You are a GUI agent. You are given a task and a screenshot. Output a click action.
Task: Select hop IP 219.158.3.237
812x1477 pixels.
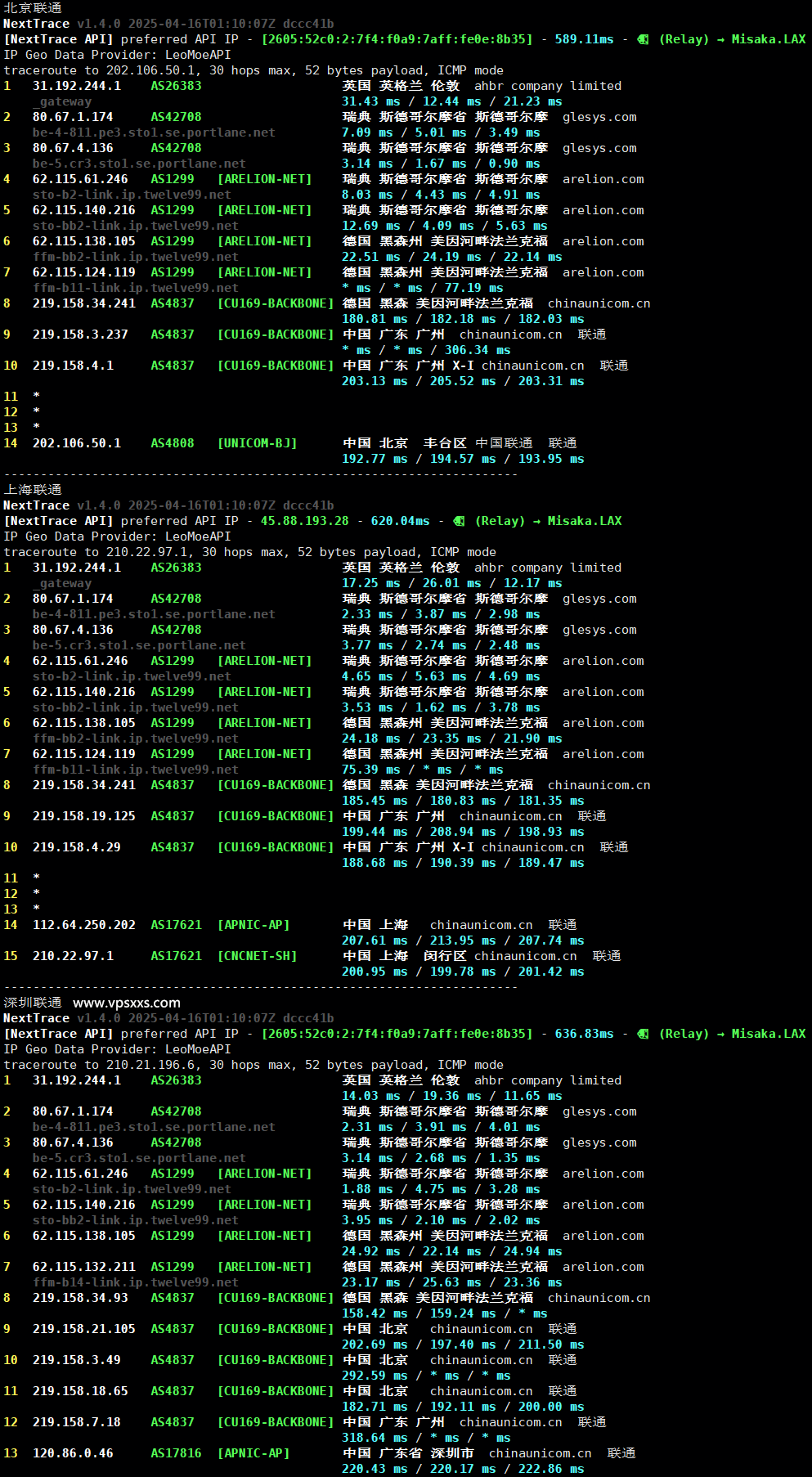coord(80,334)
